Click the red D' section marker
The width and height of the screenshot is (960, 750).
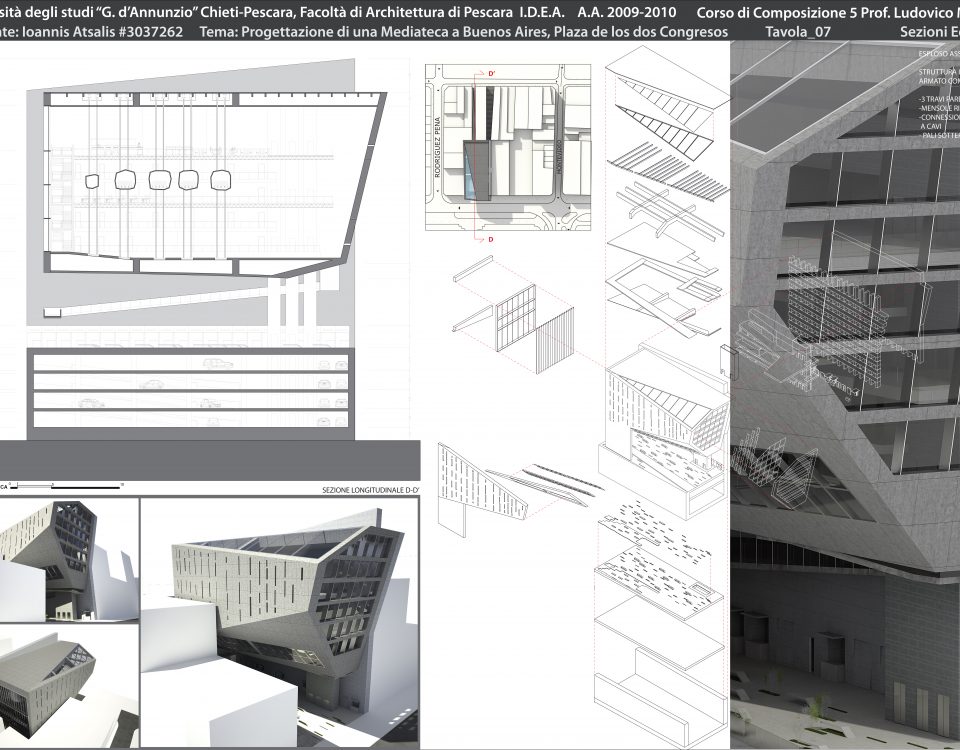[491, 73]
